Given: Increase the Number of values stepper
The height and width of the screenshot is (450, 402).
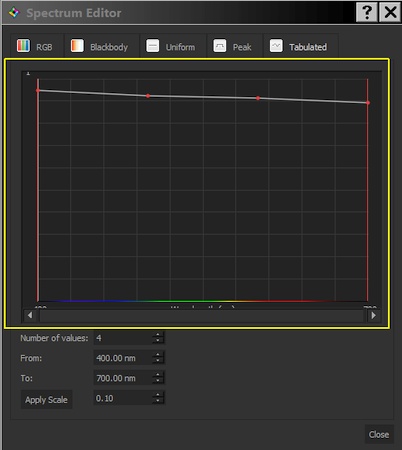Looking at the screenshot, I should pos(158,335).
